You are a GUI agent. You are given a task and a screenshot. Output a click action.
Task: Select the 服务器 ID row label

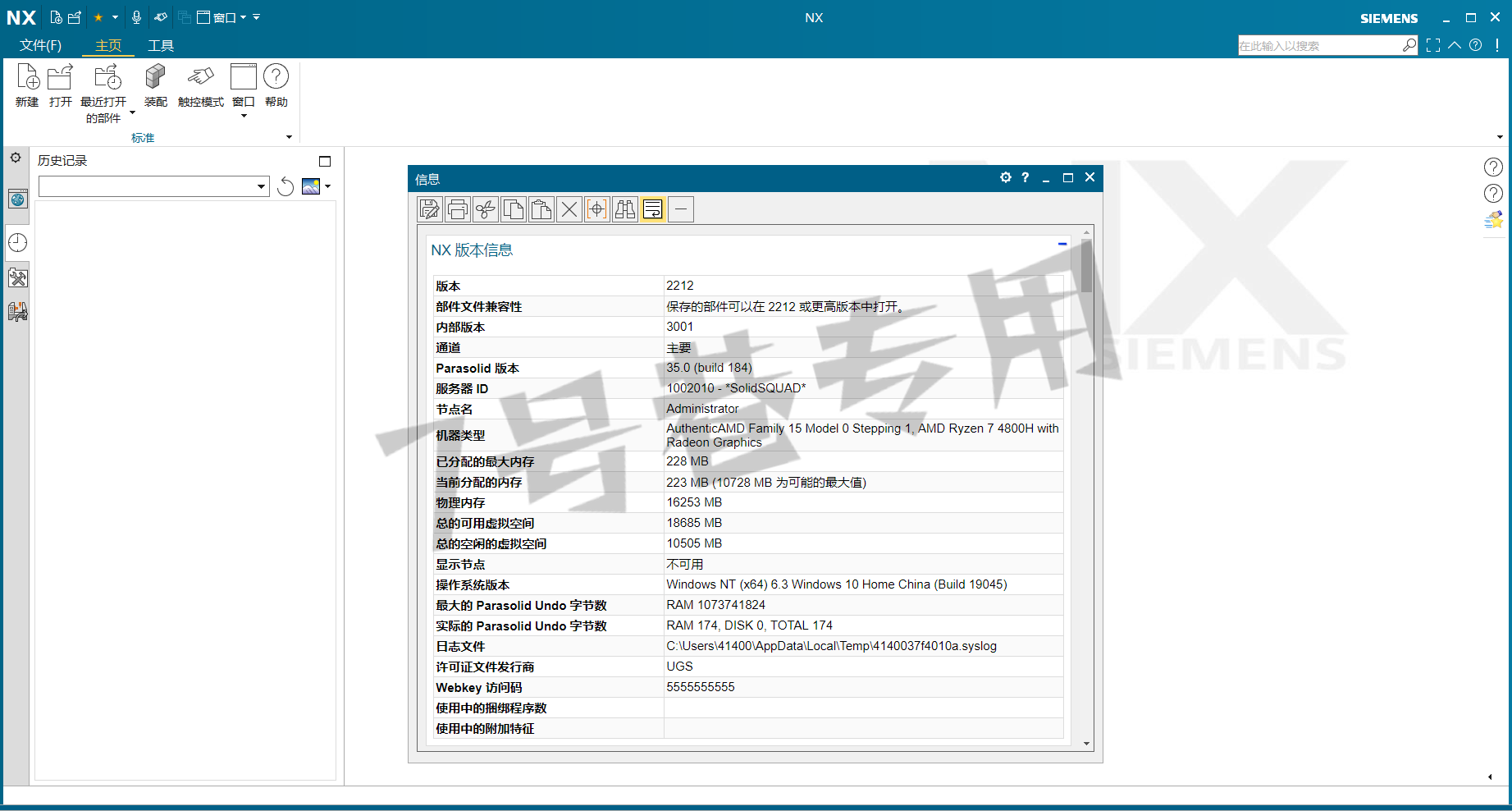click(462, 388)
